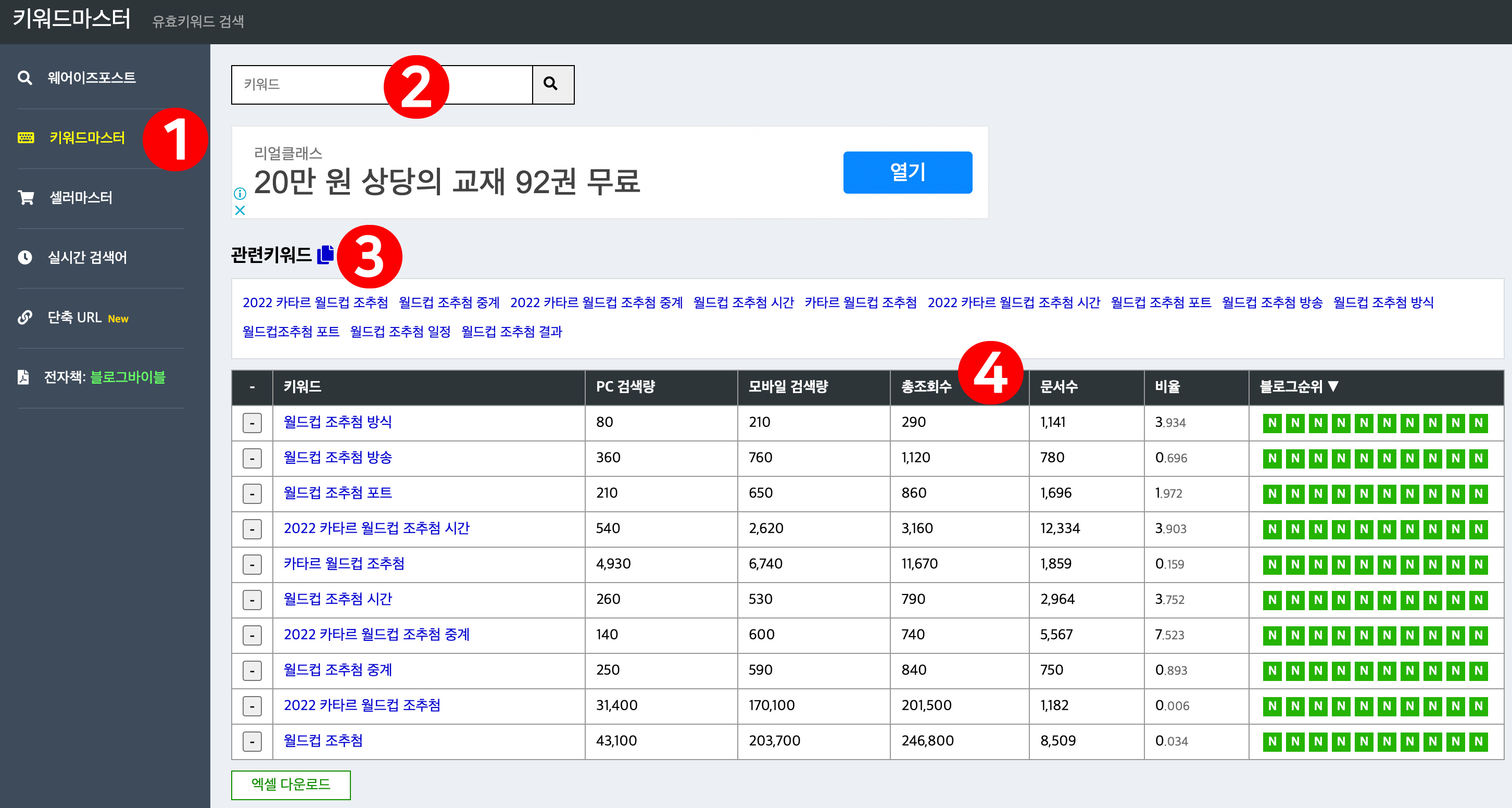Click the related keyword 월드컵 조추첨 일정
Viewport: 1512px width, 808px height.
400,332
